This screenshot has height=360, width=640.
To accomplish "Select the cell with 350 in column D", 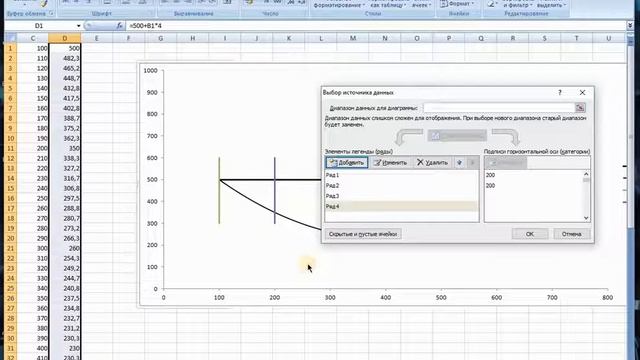I will 64,148.
